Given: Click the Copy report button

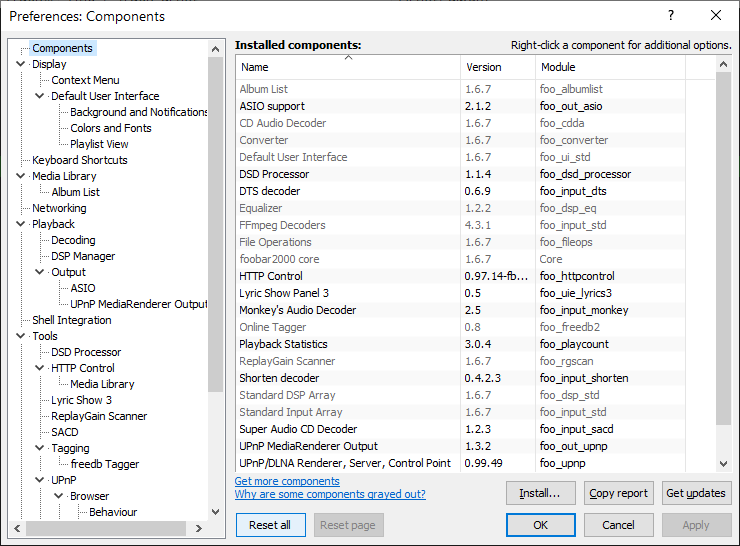Looking at the screenshot, I should [619, 493].
